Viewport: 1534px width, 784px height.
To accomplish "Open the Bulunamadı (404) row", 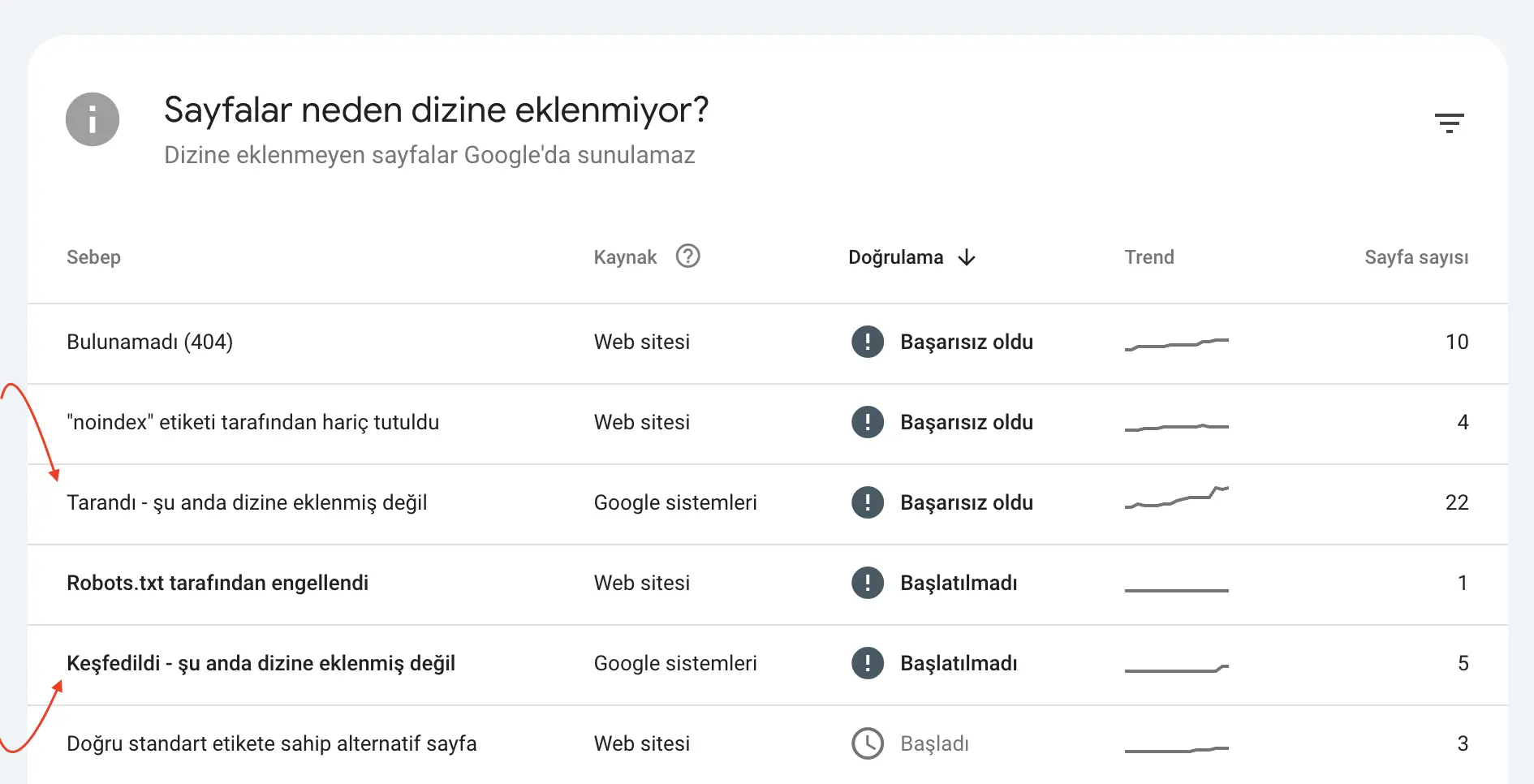I will [x=768, y=343].
